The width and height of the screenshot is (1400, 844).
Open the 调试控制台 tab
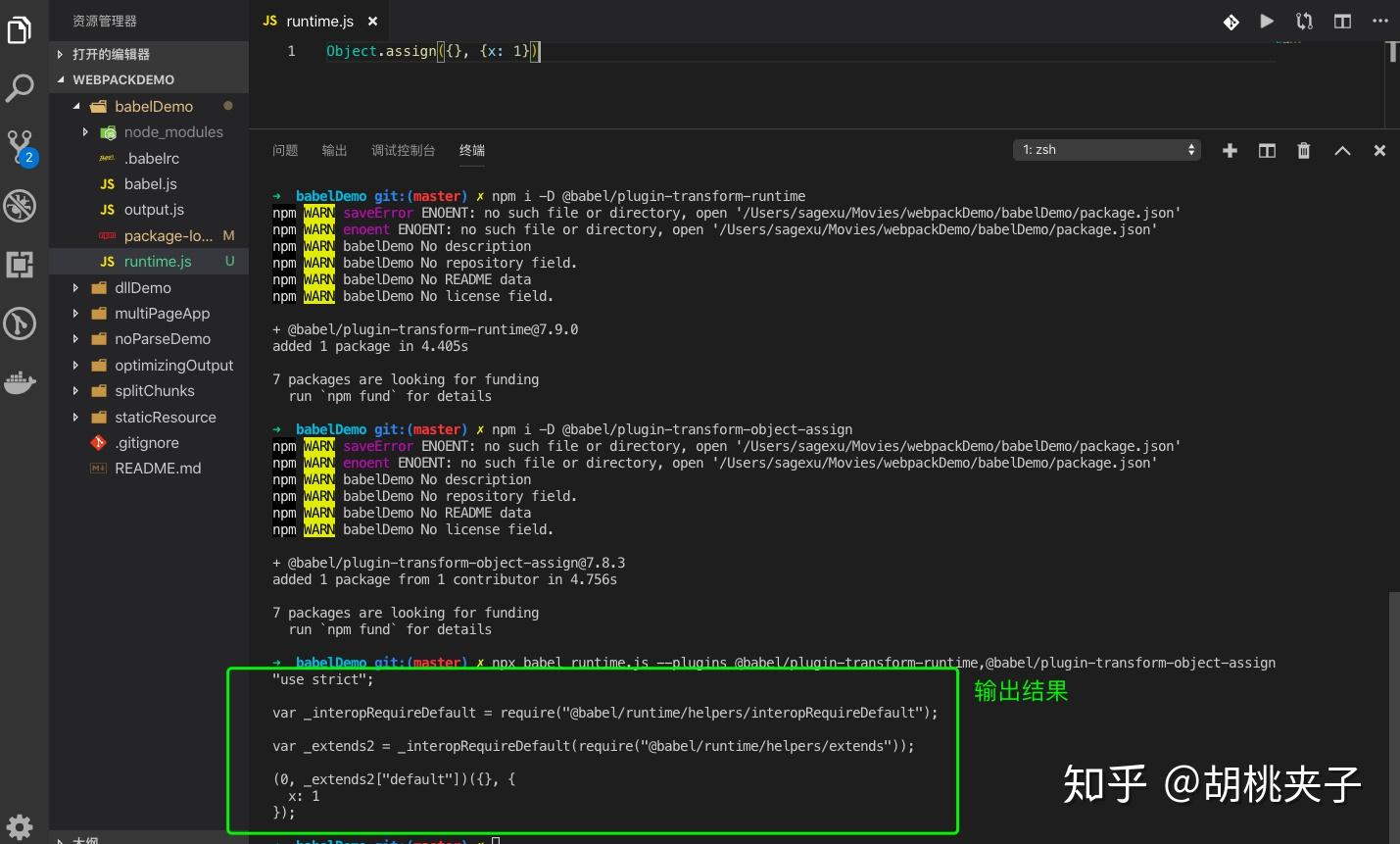pyautogui.click(x=405, y=150)
